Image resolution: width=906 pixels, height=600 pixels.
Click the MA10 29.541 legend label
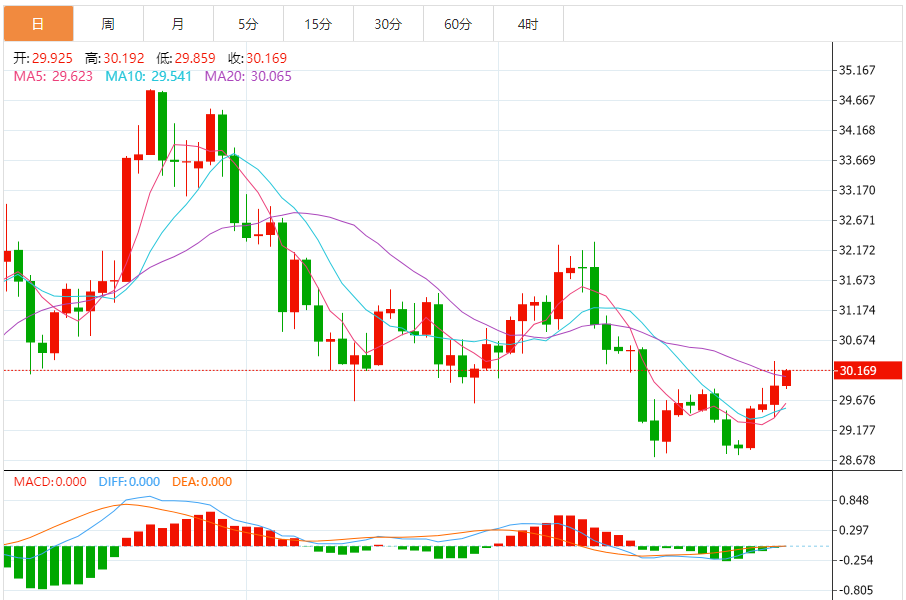(148, 76)
